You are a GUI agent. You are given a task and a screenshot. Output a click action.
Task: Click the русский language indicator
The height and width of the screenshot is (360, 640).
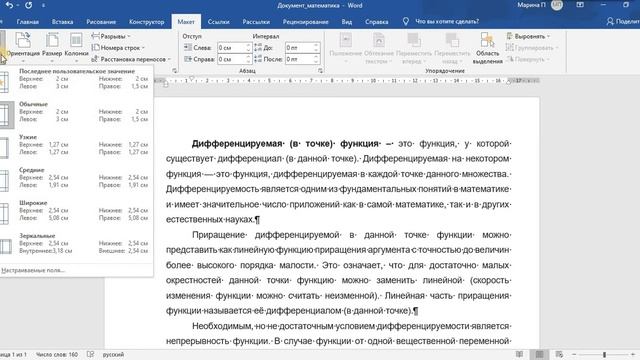(113, 354)
